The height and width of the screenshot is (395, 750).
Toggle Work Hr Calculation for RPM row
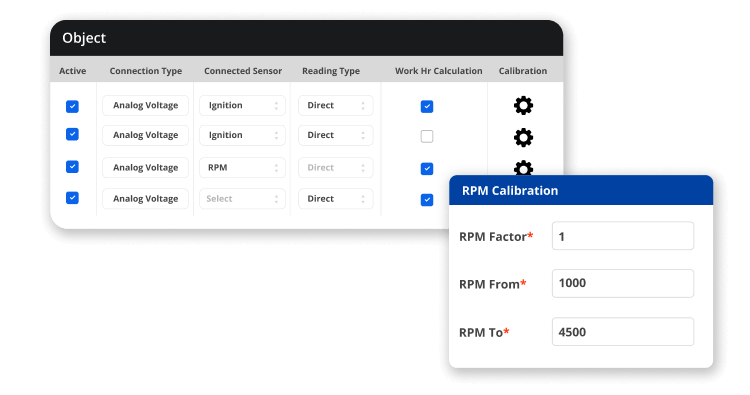(427, 169)
